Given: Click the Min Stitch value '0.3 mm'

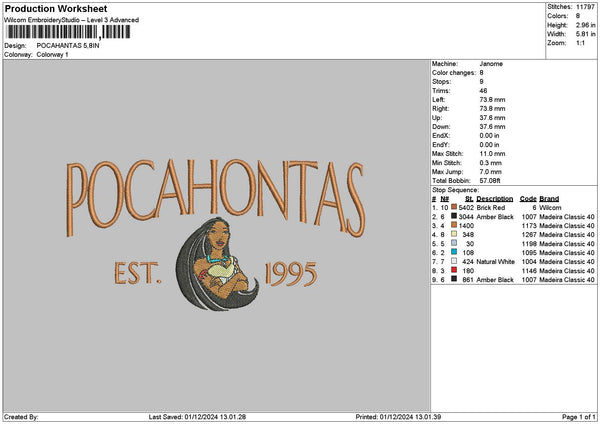Looking at the screenshot, I should [x=491, y=163].
